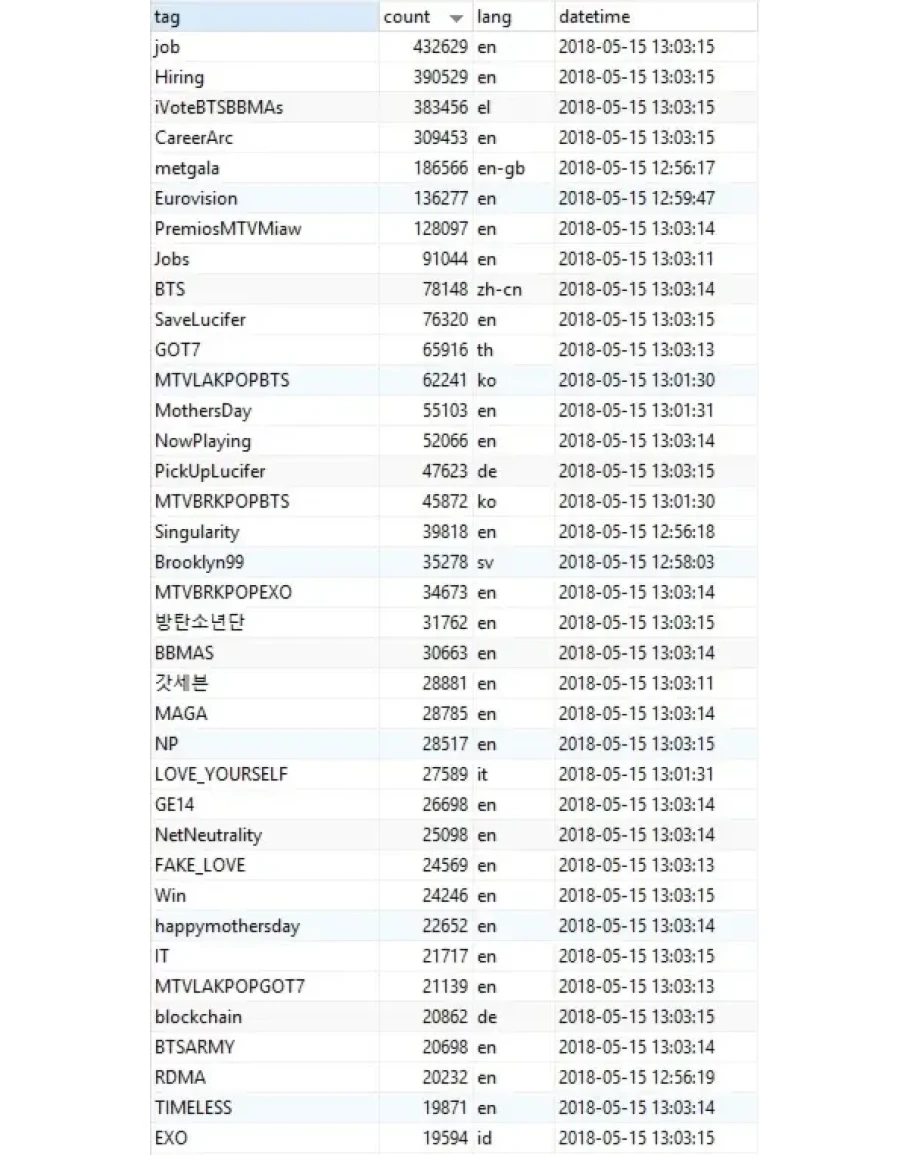Screen dimensions: 910x1155
Task: Select the zh-cn lang cell for BTS
Action: click(499, 289)
